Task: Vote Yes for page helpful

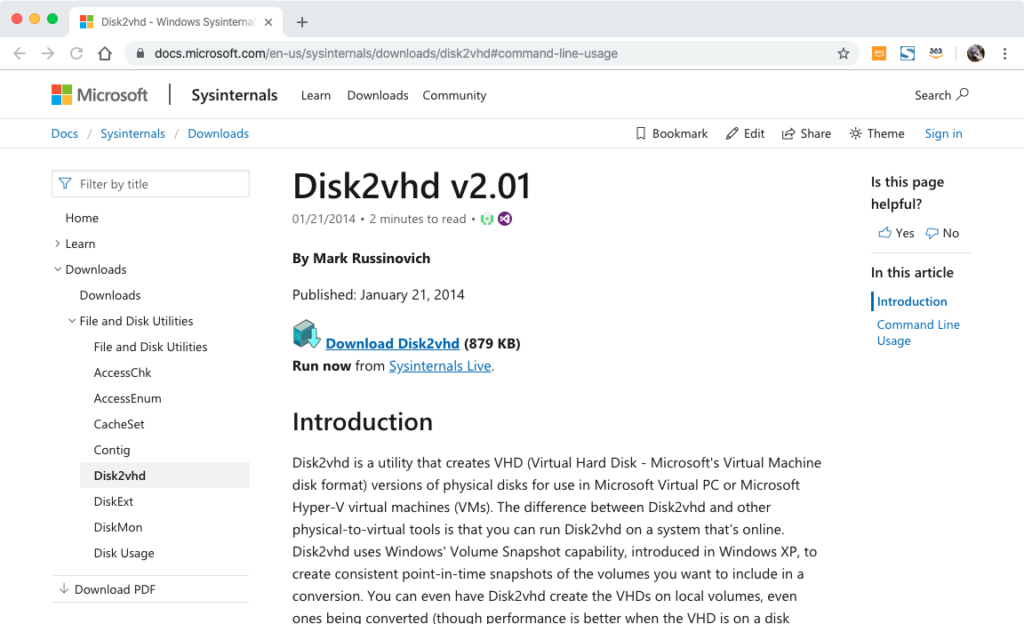Action: pyautogui.click(x=896, y=233)
